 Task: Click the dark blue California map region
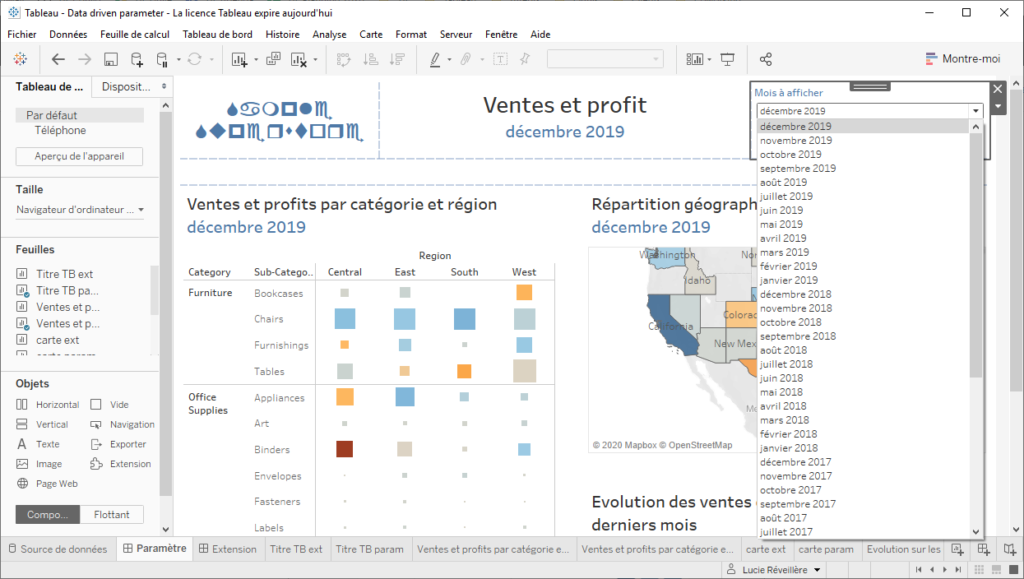[672, 326]
